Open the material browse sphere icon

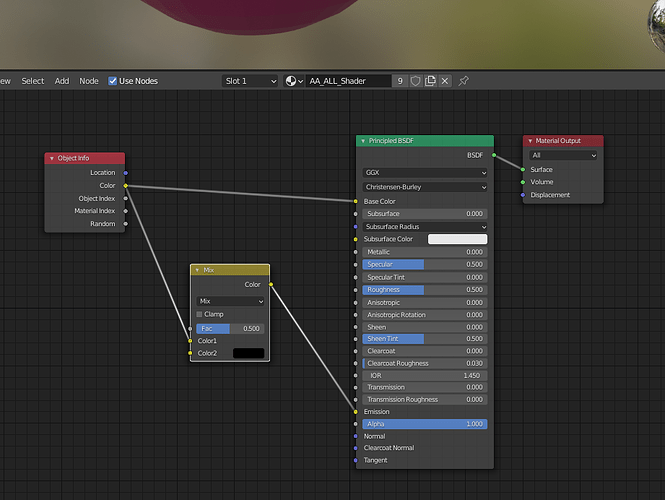tap(294, 81)
